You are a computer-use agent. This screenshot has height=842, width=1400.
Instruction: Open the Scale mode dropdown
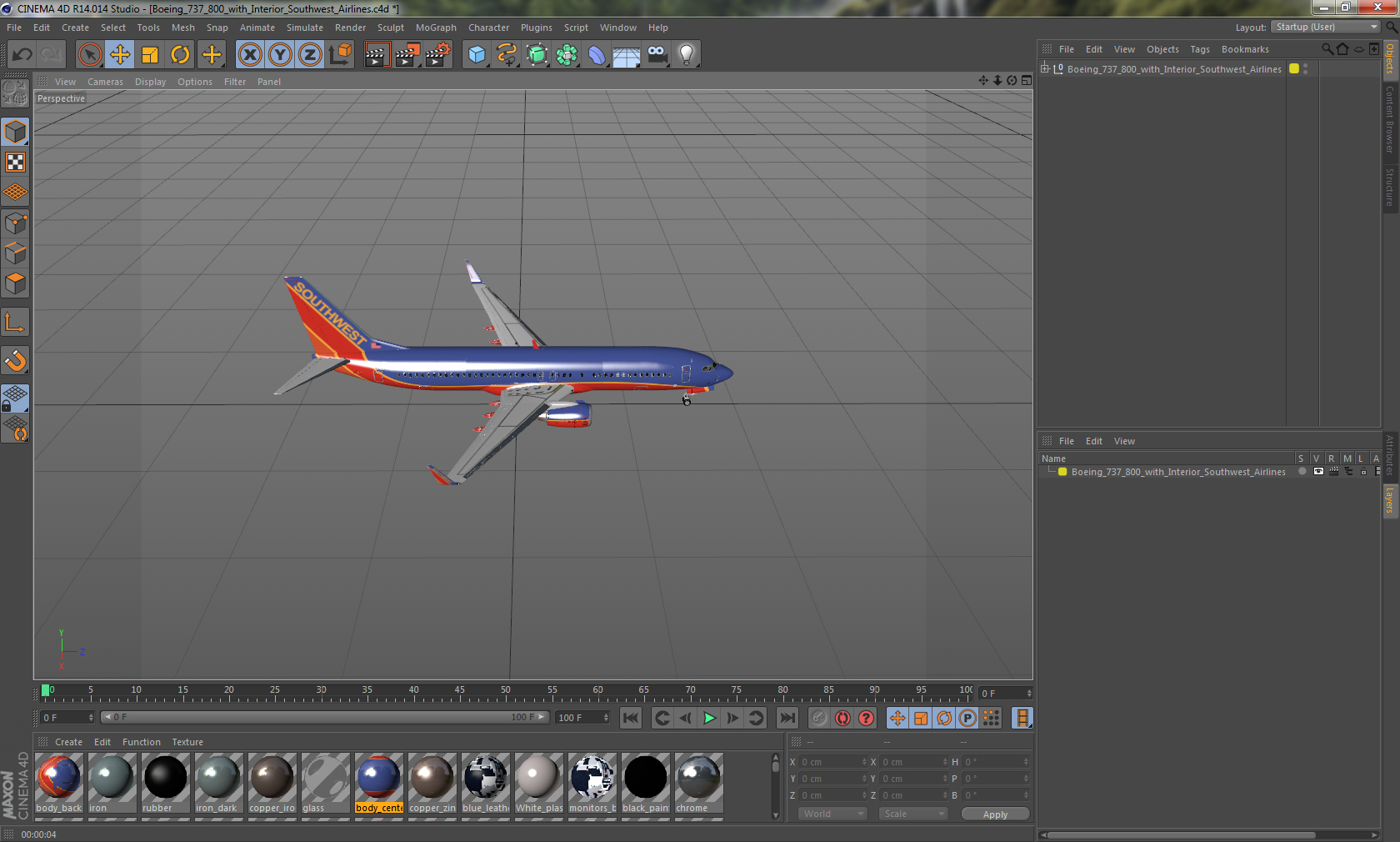pos(913,814)
